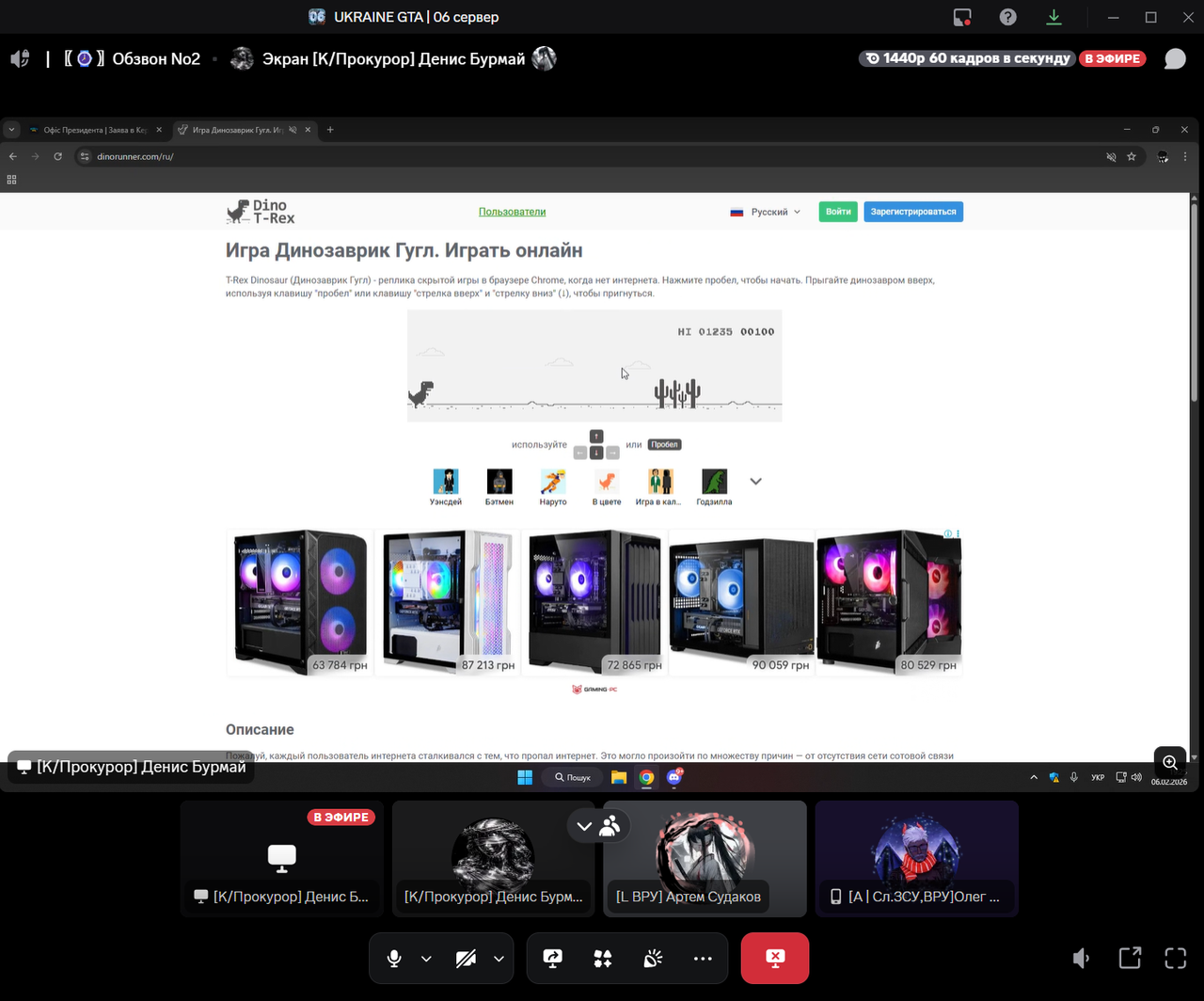Viewport: 1204px width, 1001px height.
Task: Click the 1440p 60 кадров quality badge
Action: tap(967, 58)
